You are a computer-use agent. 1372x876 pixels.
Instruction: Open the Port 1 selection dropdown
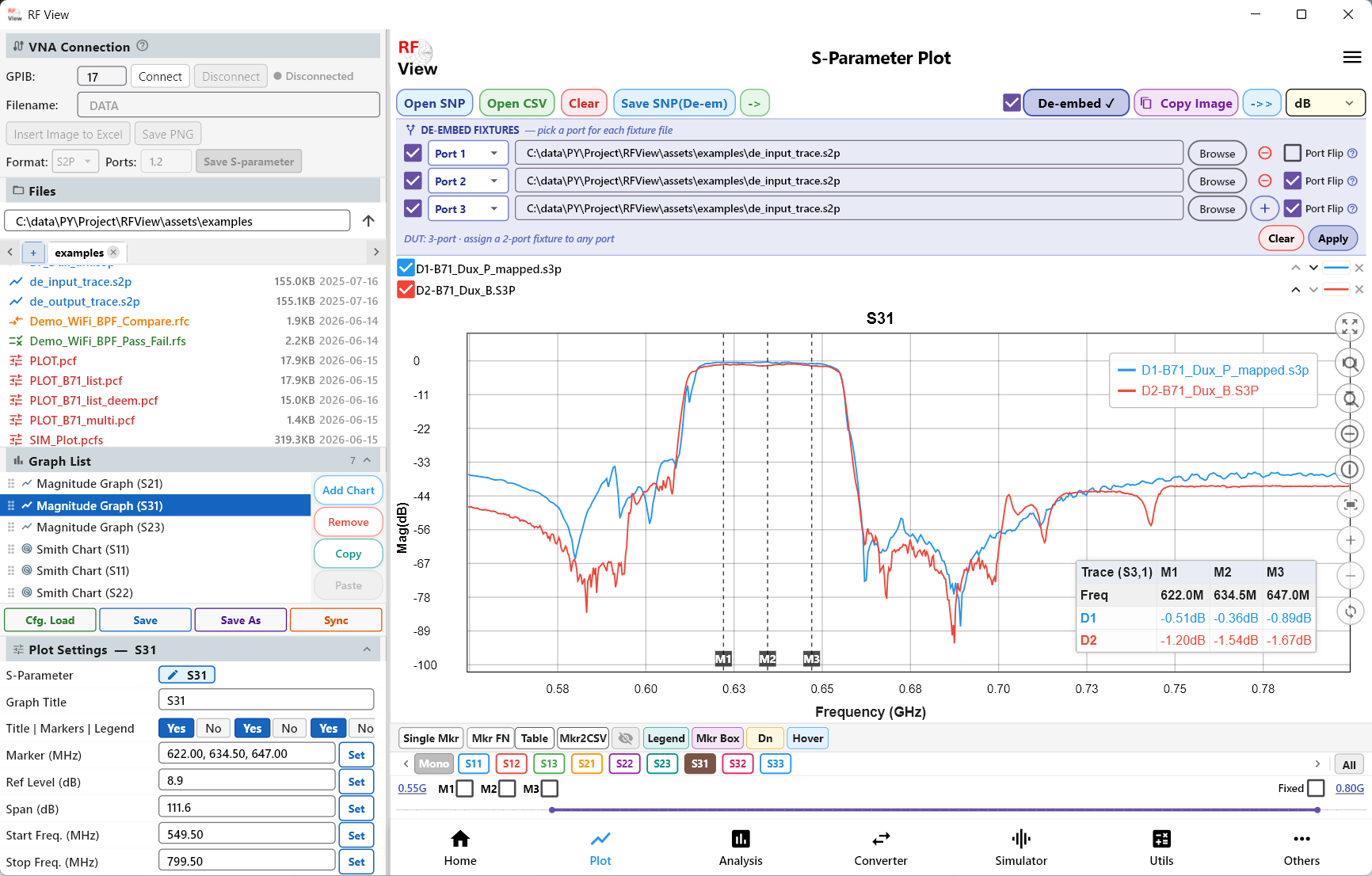(x=467, y=154)
